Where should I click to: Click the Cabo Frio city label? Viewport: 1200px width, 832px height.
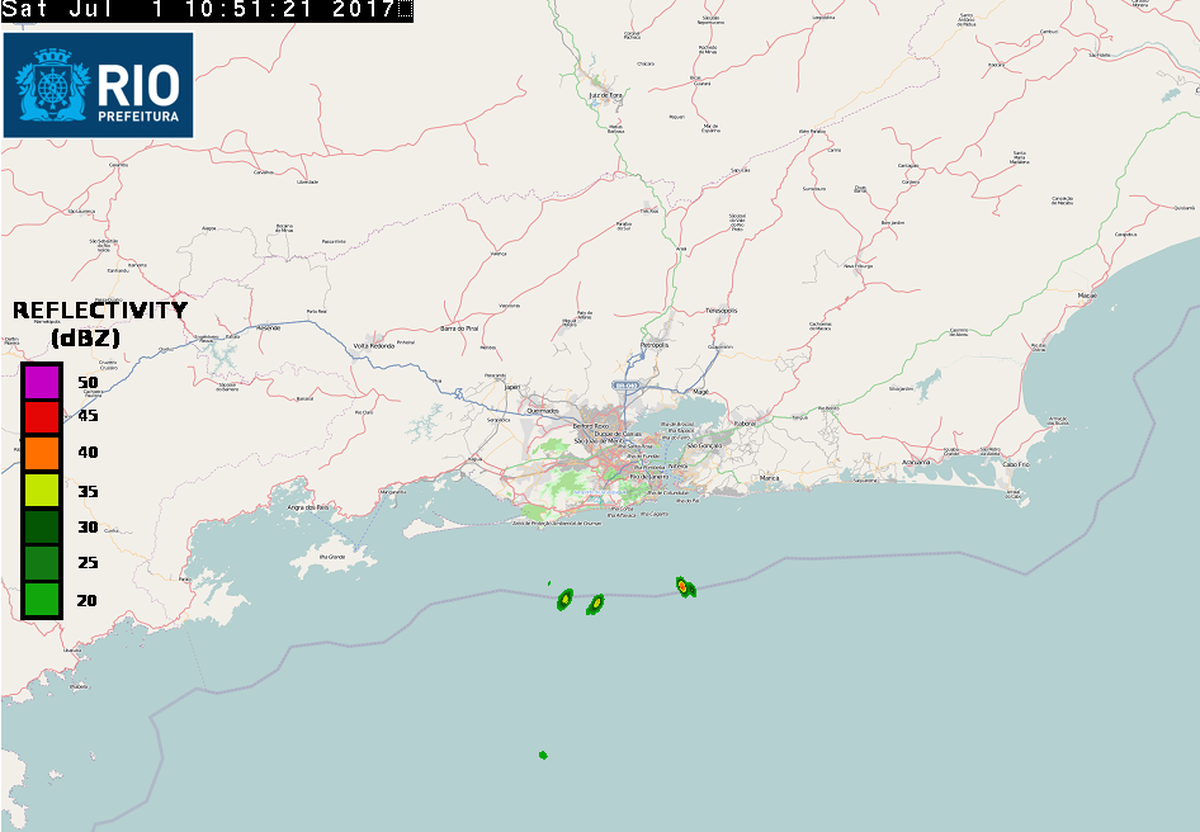1017,466
